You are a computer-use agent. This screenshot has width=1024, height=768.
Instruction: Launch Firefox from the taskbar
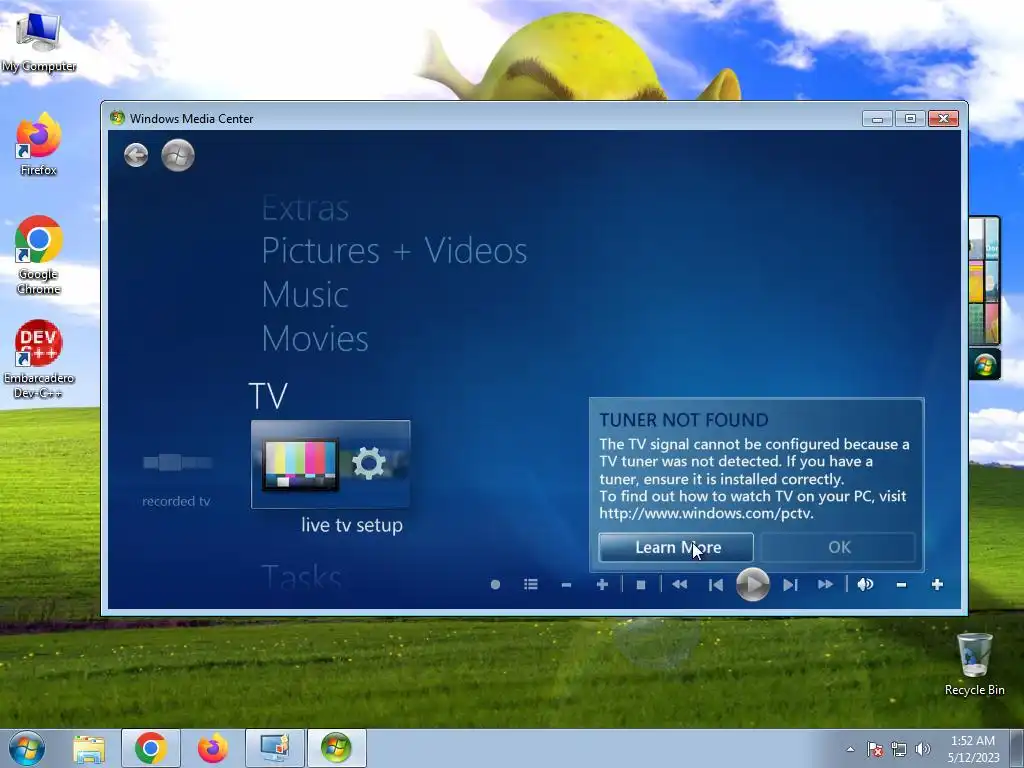[x=213, y=748]
